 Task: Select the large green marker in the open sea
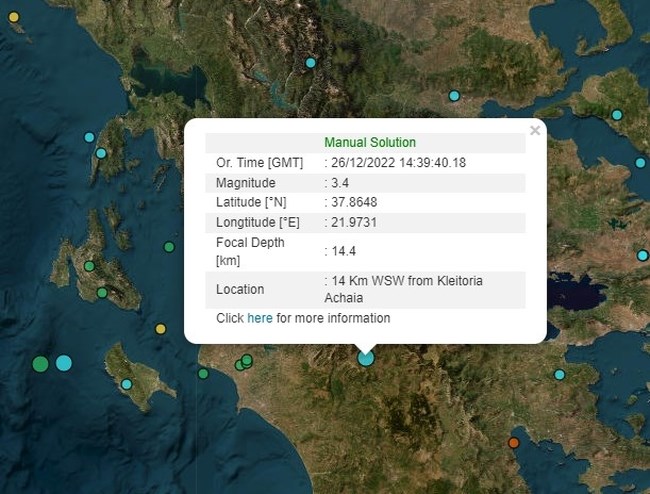click(x=40, y=364)
